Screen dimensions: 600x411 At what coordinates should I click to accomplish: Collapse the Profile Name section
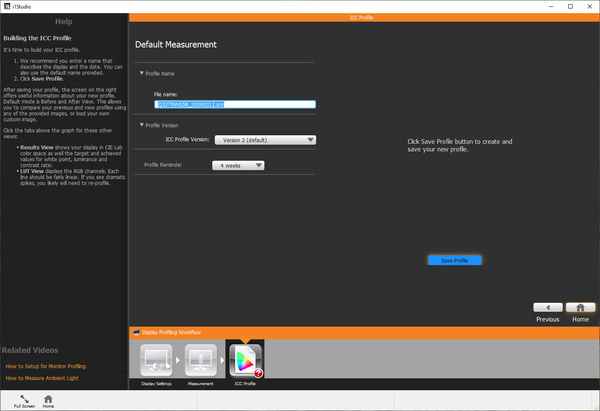(141, 73)
